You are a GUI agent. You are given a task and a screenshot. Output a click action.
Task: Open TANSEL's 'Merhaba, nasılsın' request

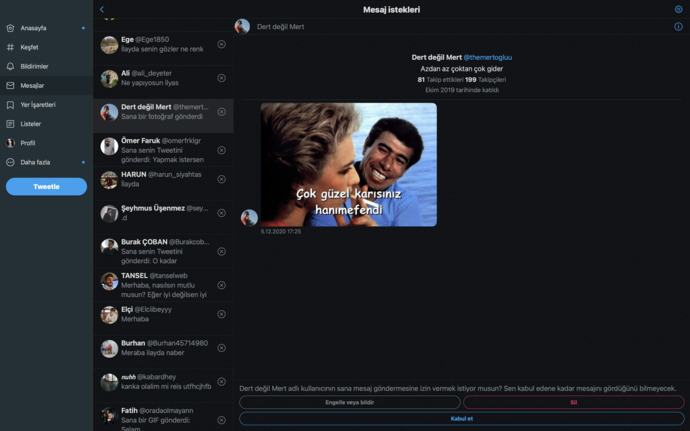click(x=163, y=285)
